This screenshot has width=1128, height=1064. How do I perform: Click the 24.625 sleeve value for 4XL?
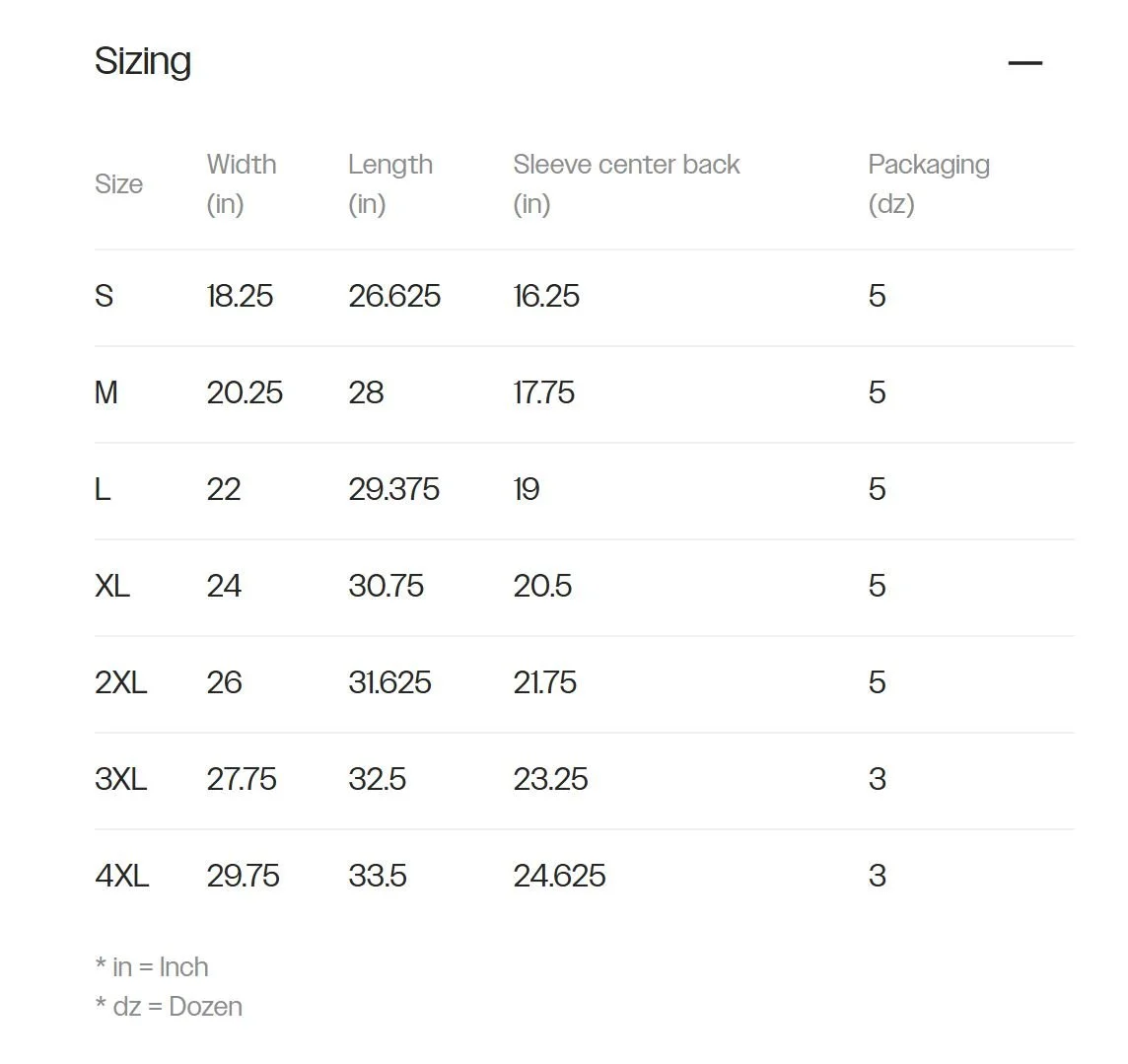(559, 877)
